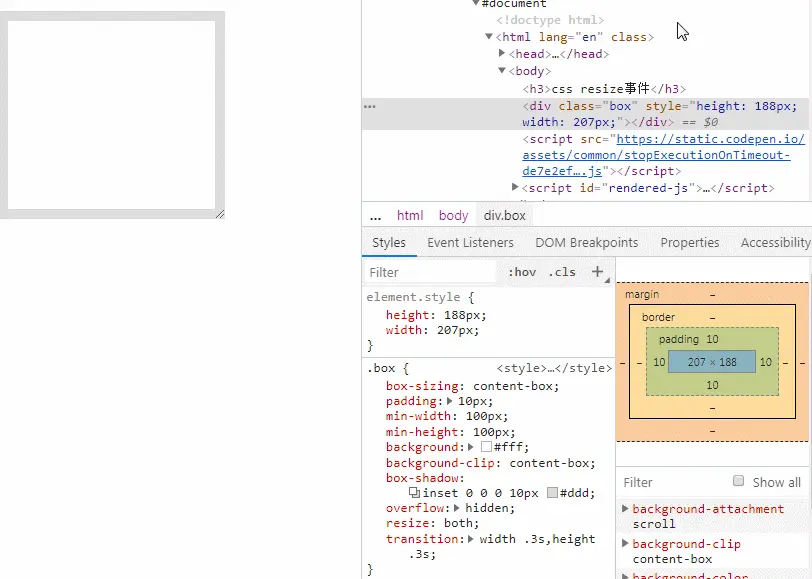Viewport: 812px width, 579px height.
Task: Open the #ddd shadow color swatch
Action: [553, 492]
